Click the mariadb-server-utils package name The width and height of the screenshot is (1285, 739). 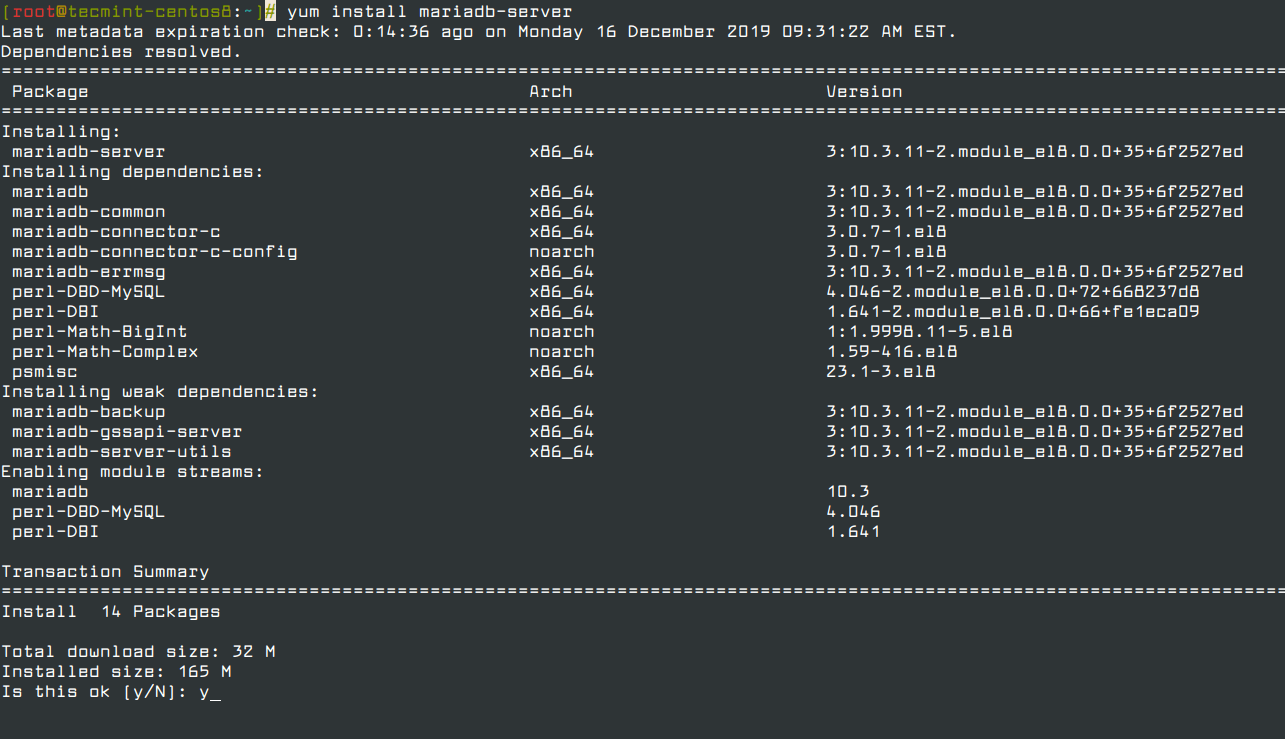click(121, 452)
